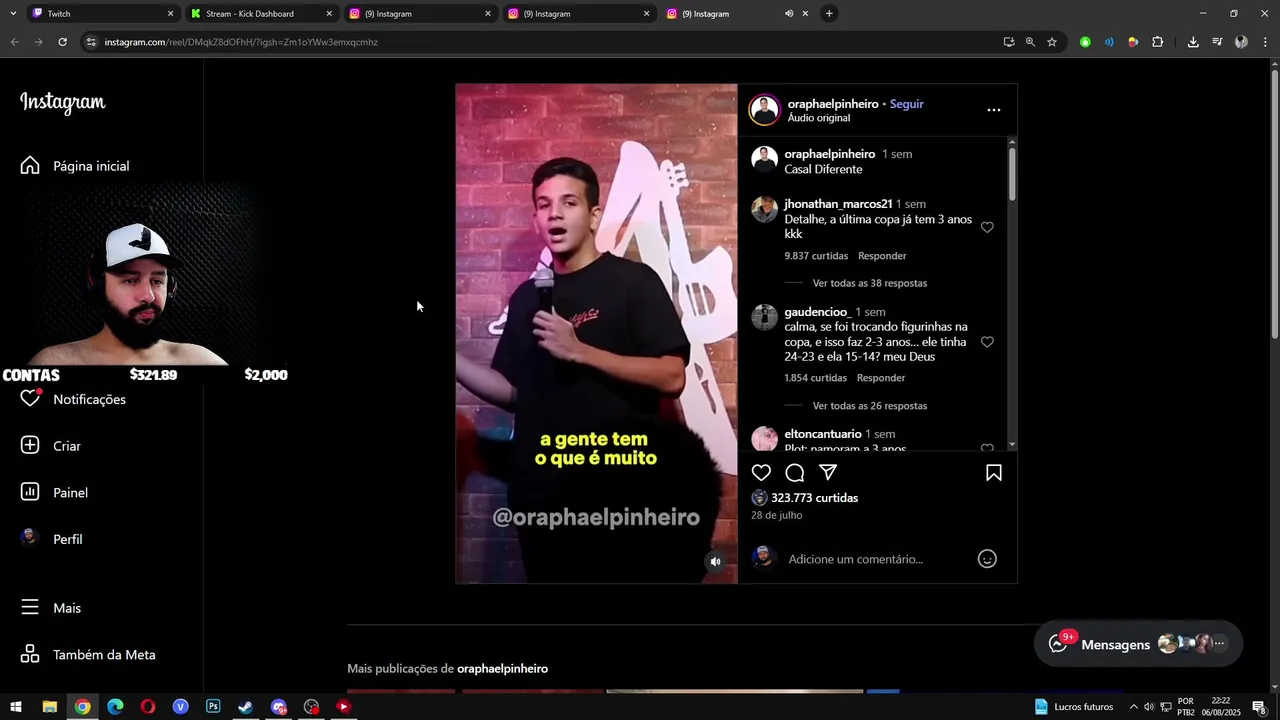
Task: Open the tab search dropdown arrow
Action: pyautogui.click(x=12, y=14)
